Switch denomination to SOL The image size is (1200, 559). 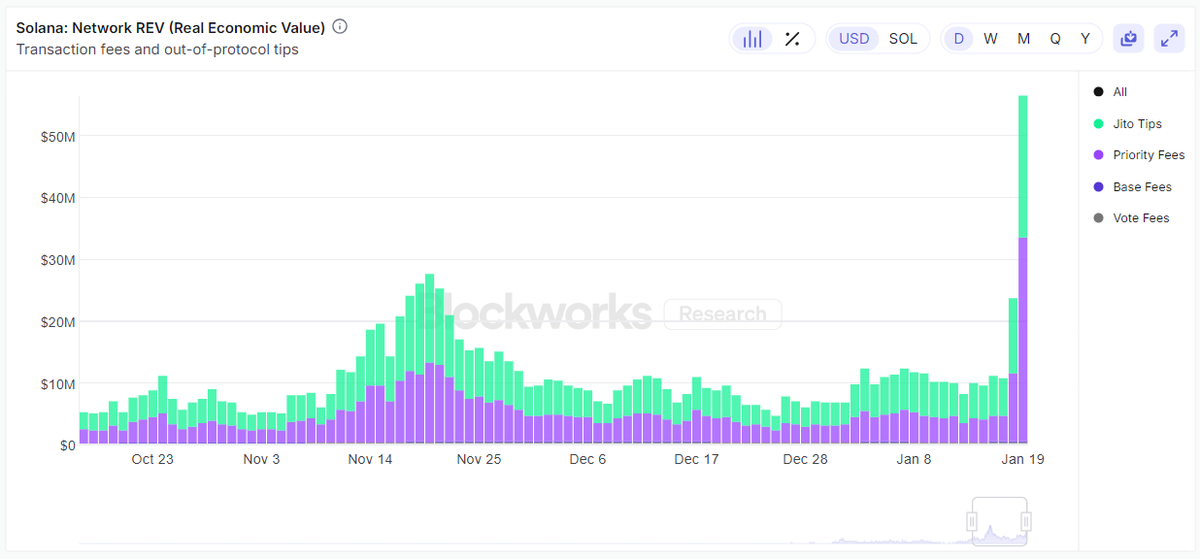[903, 39]
